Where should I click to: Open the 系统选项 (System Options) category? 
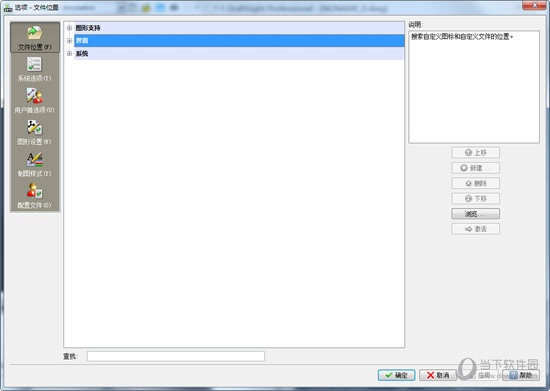35,69
